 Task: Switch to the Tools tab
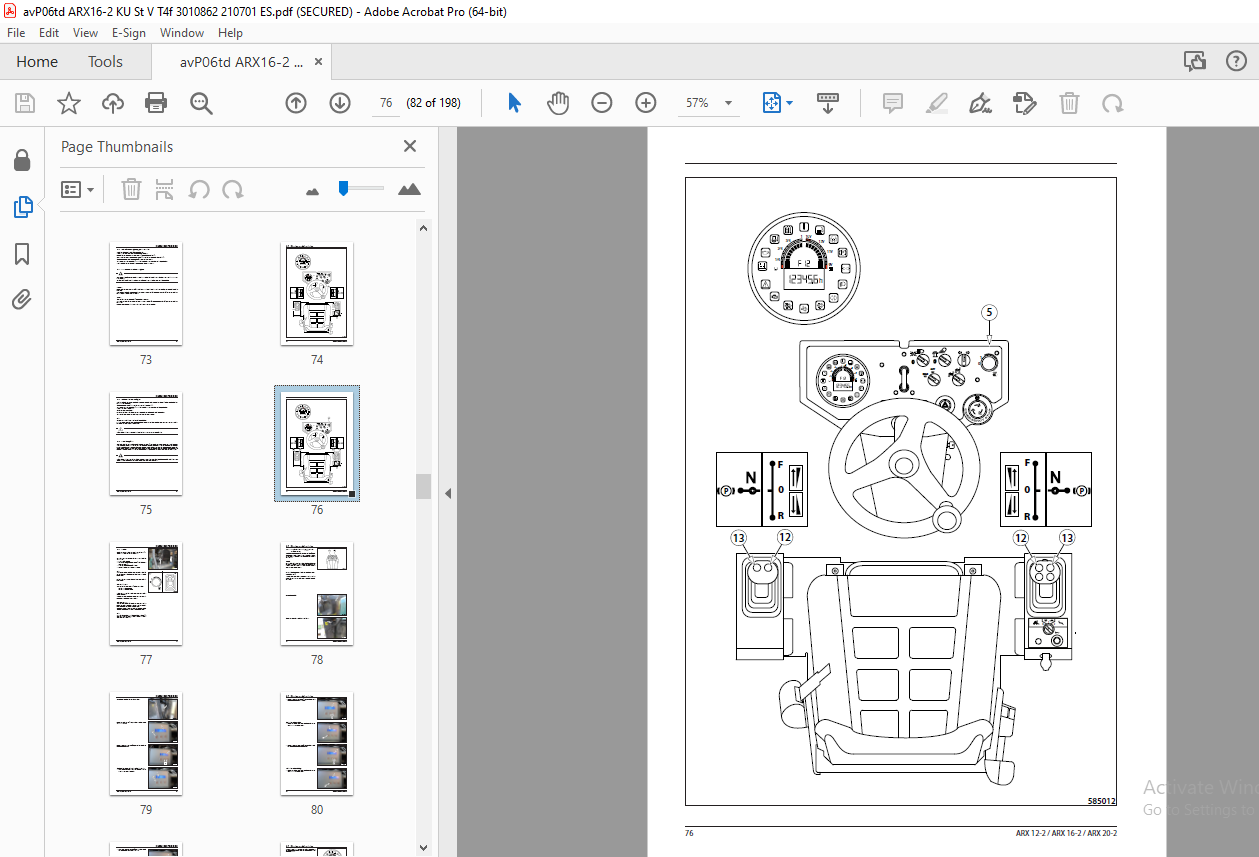105,62
